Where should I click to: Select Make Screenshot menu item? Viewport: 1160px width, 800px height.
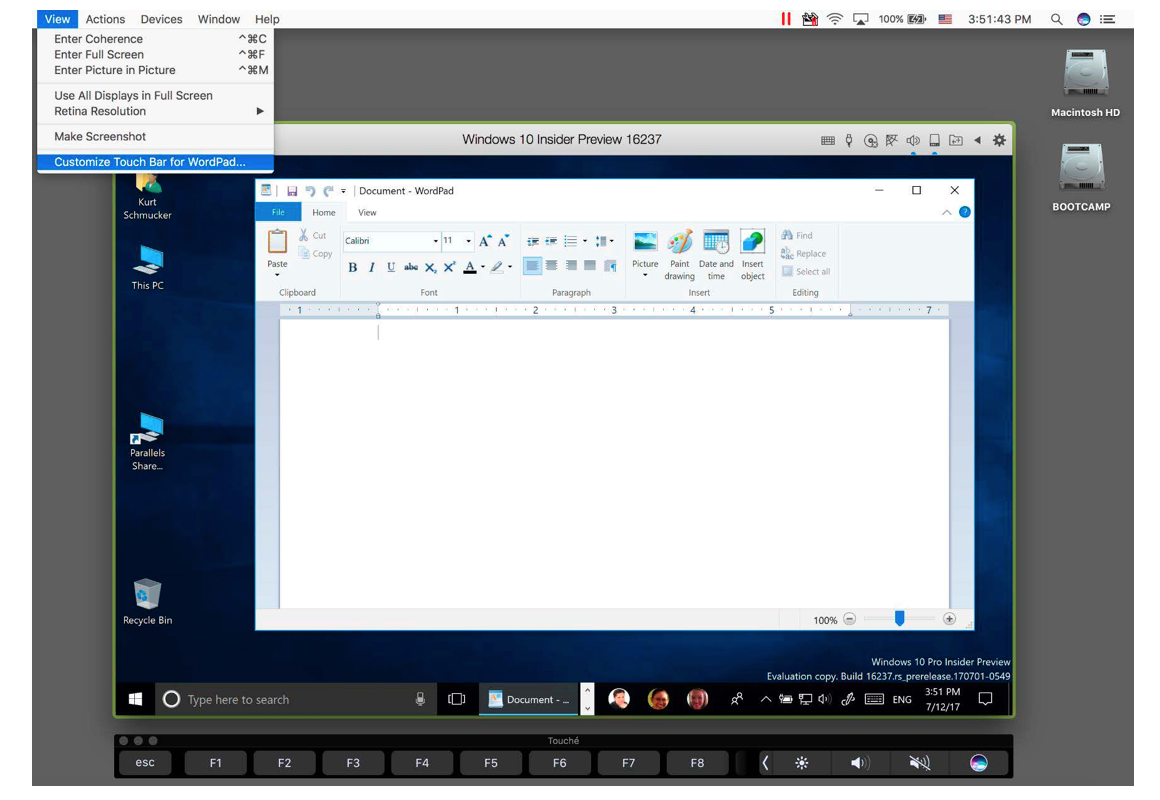[155, 137]
